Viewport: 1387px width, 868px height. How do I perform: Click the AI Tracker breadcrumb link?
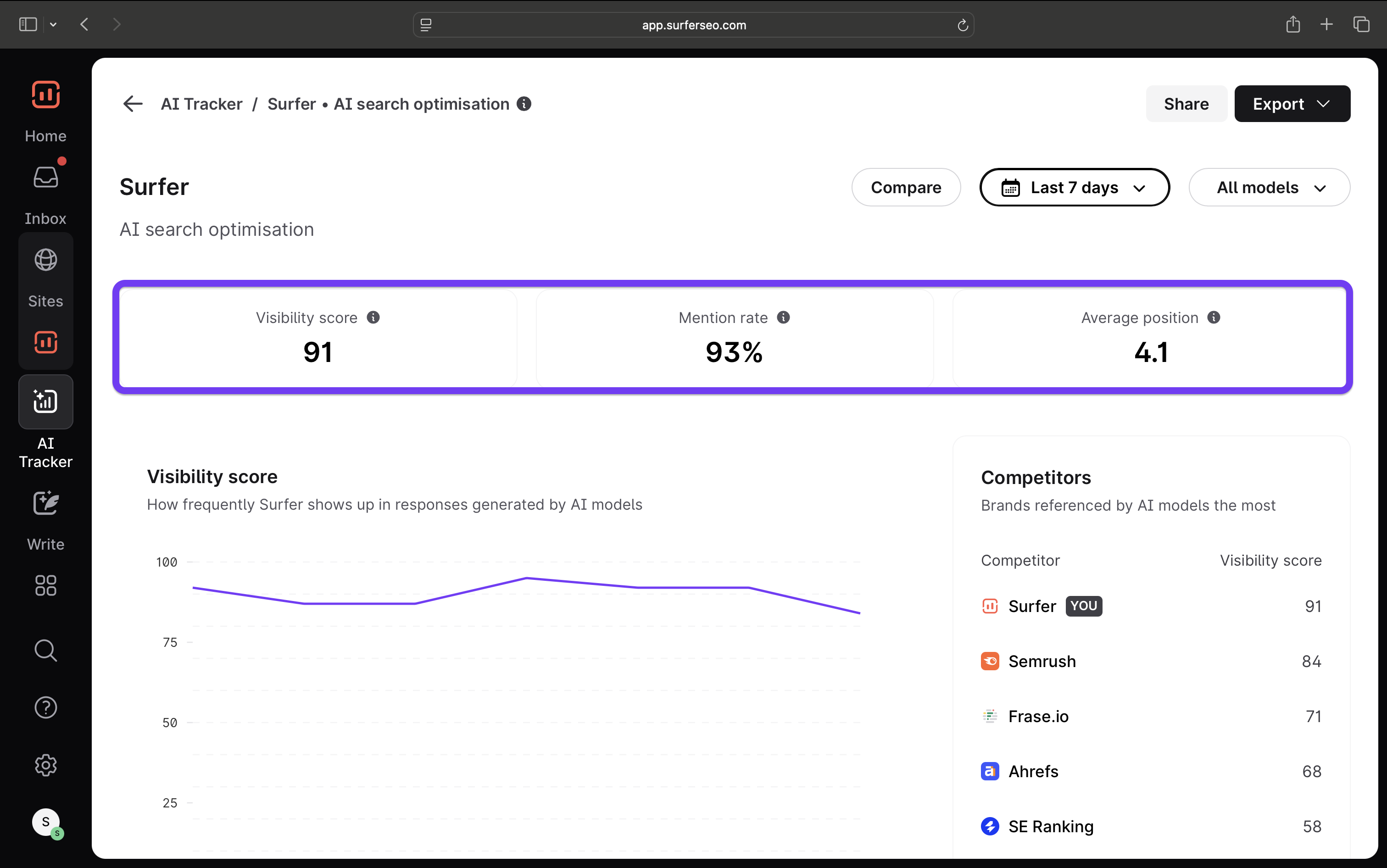coord(201,104)
